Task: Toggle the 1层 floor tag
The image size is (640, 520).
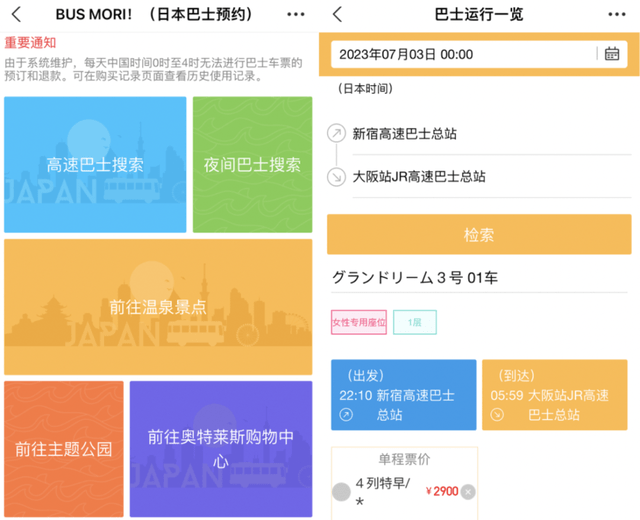Action: coord(415,322)
